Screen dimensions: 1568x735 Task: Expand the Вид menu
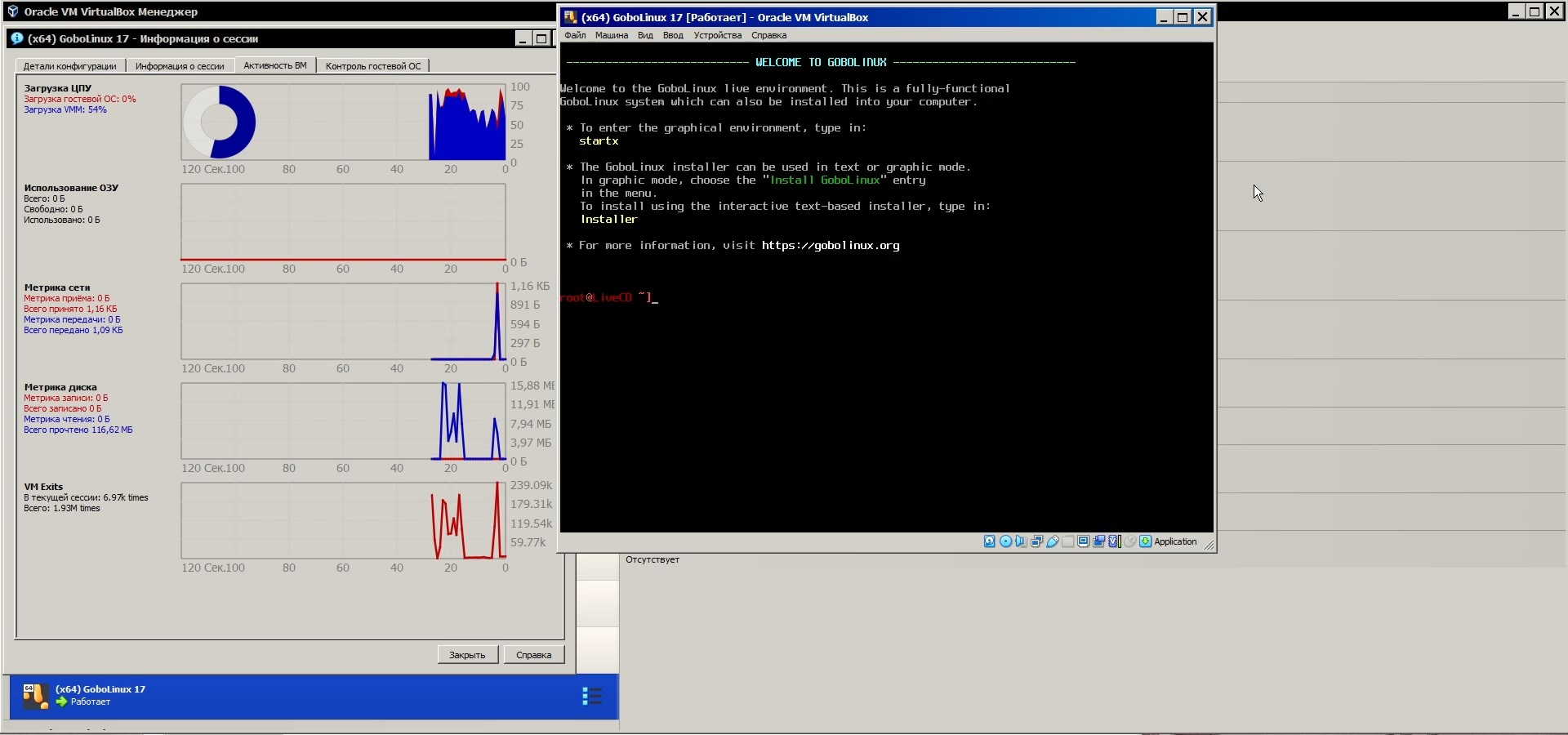(x=645, y=35)
